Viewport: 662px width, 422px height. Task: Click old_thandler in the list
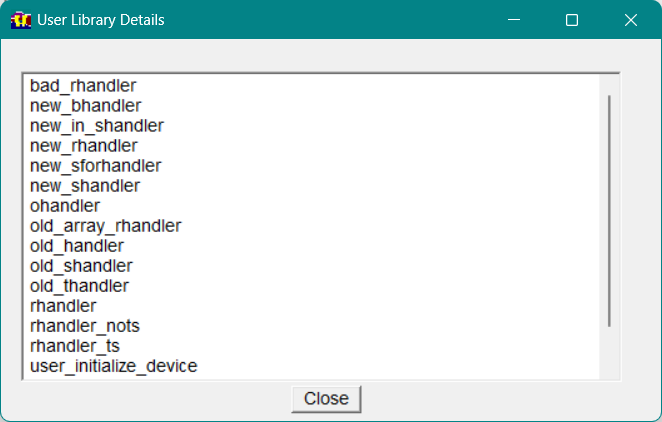pos(79,286)
